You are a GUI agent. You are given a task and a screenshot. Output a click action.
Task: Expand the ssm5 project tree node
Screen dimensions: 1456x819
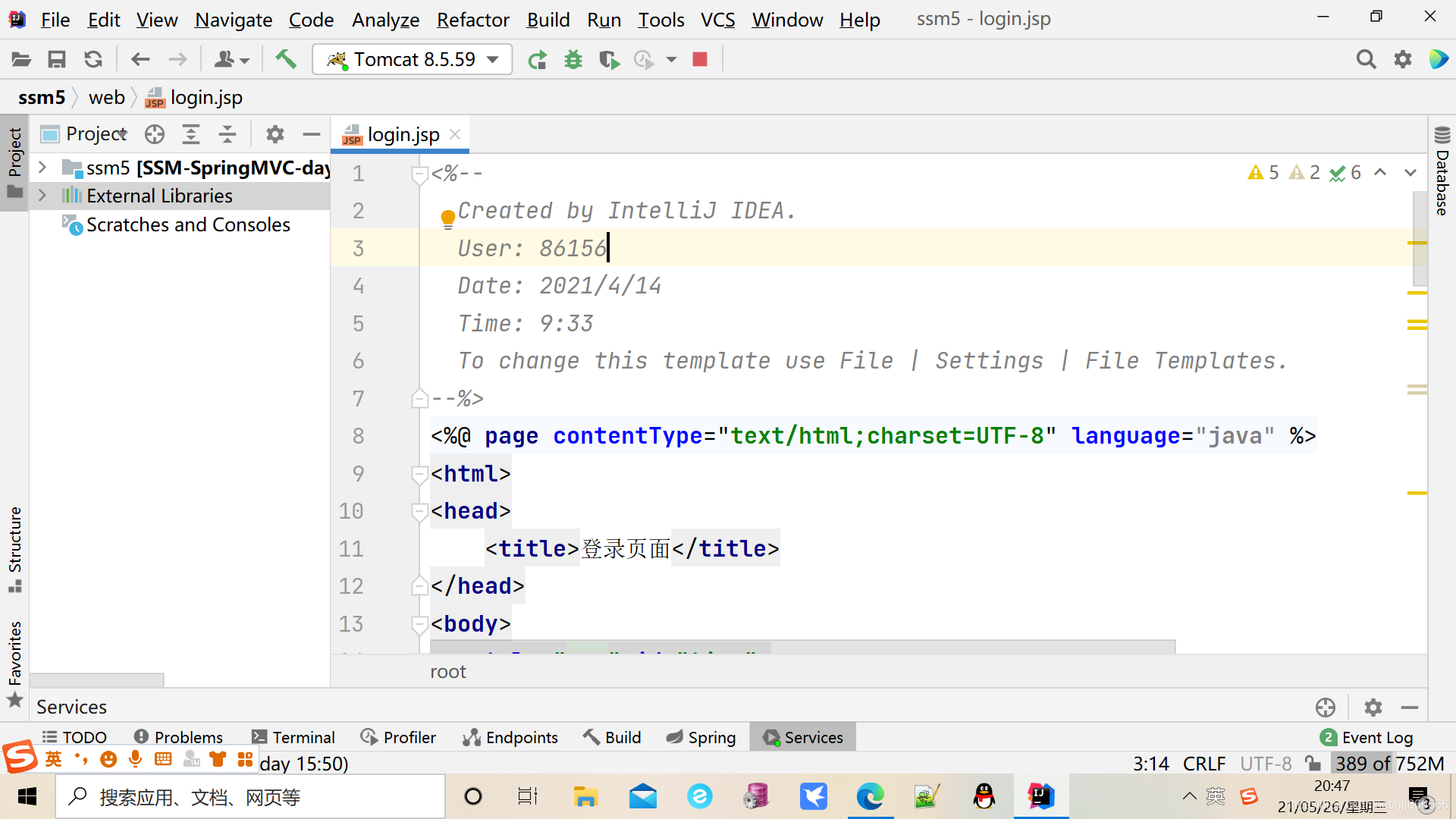pyautogui.click(x=43, y=167)
